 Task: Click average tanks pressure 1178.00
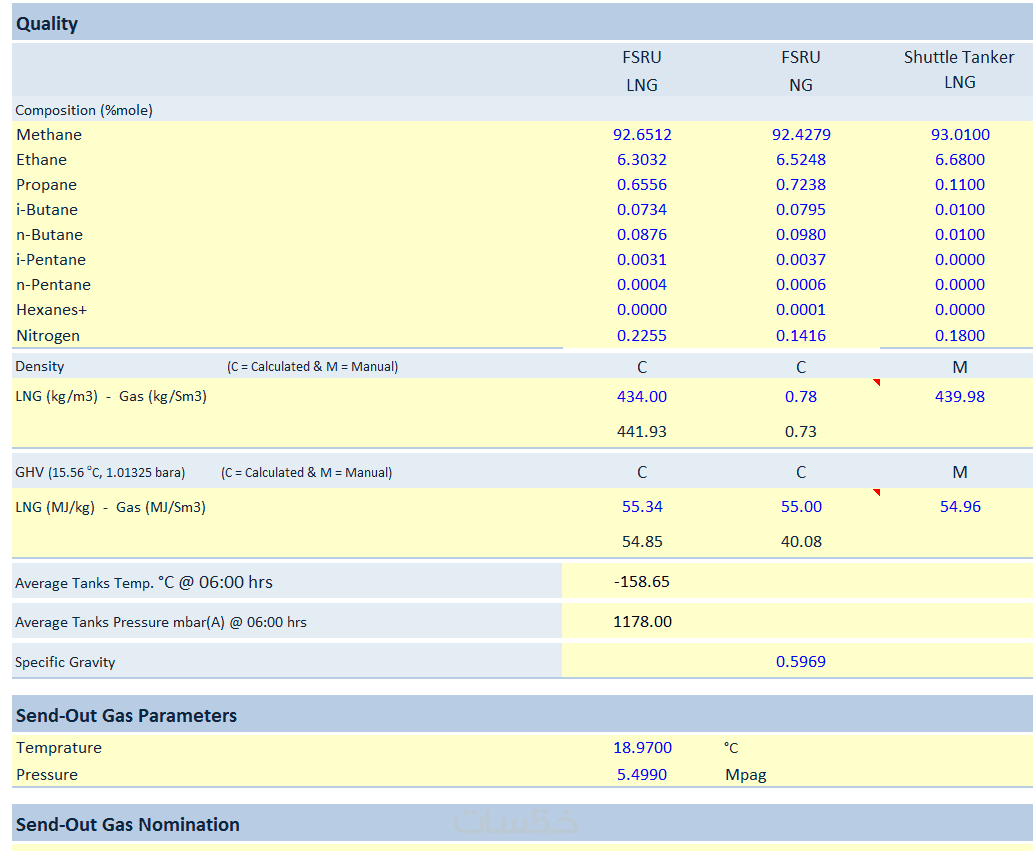(642, 622)
